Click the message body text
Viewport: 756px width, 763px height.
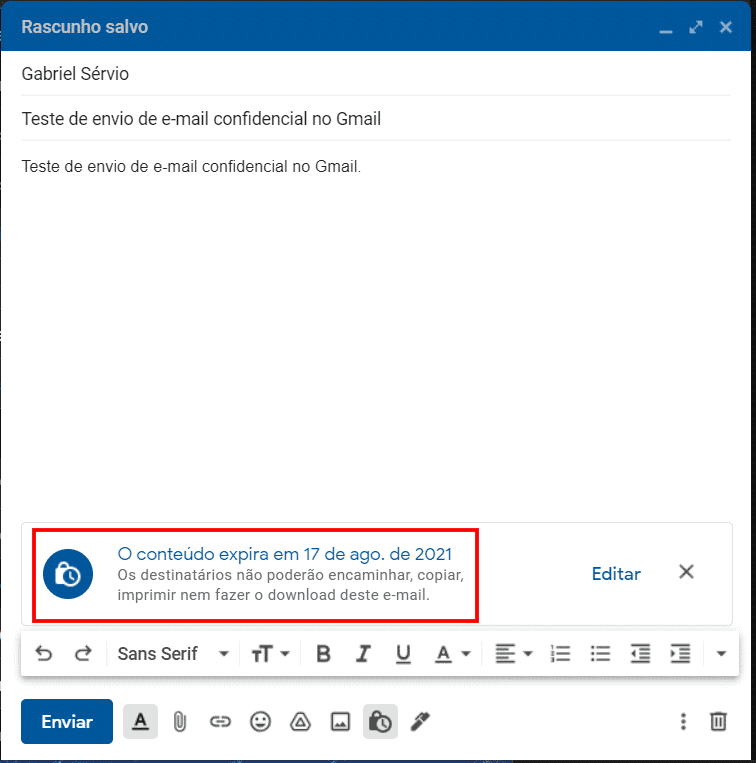click(191, 166)
